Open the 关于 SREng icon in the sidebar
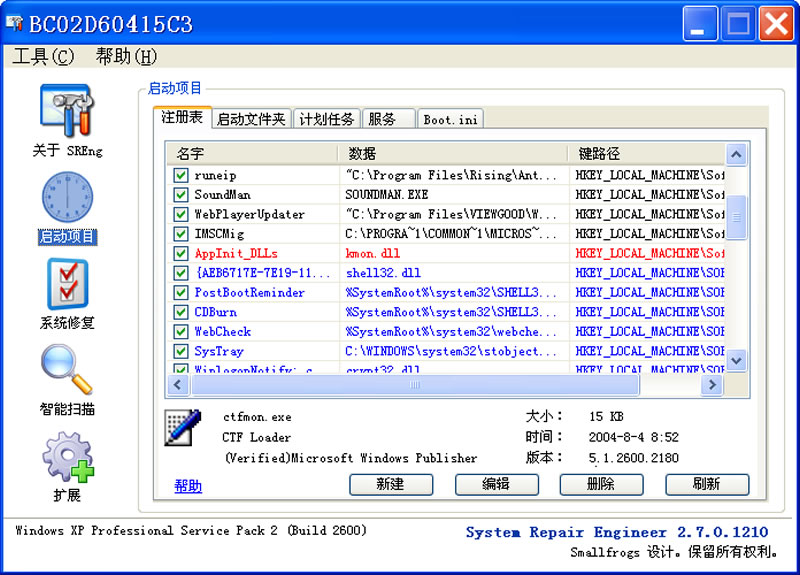Viewport: 800px width, 575px height. coord(67,111)
